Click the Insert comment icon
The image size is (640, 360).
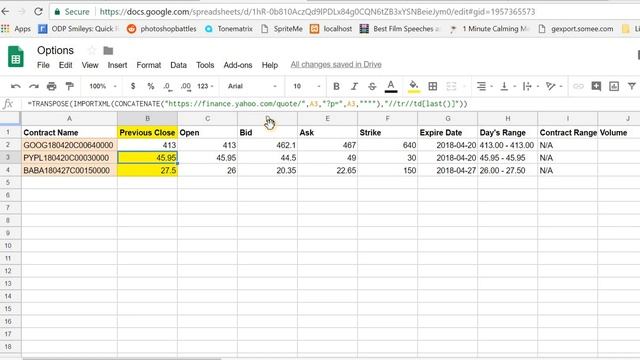click(596, 86)
